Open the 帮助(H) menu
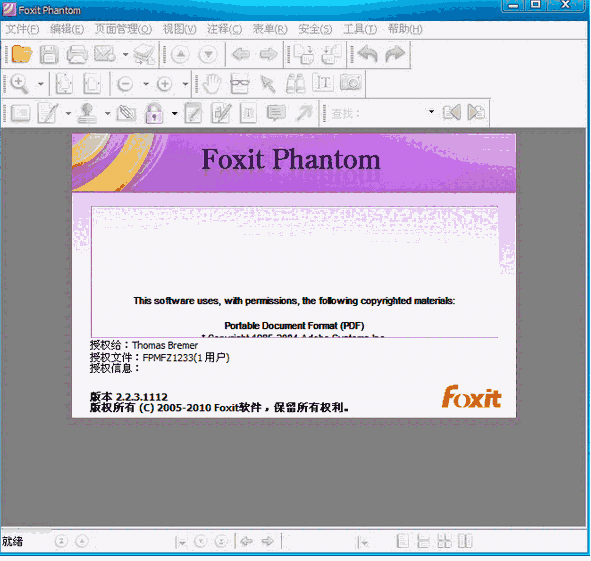591x561 pixels. [x=405, y=29]
